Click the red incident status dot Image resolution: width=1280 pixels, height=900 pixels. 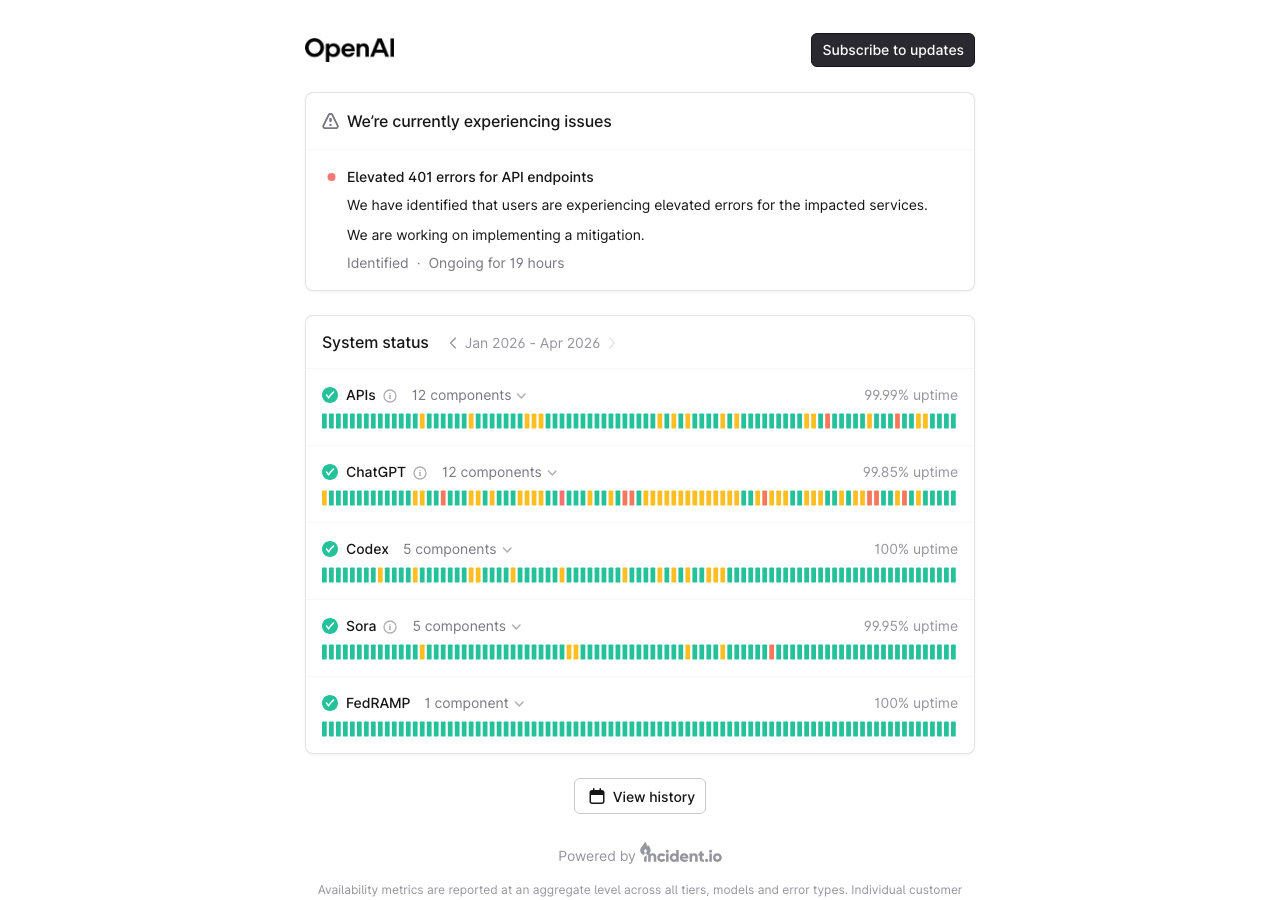coord(331,177)
